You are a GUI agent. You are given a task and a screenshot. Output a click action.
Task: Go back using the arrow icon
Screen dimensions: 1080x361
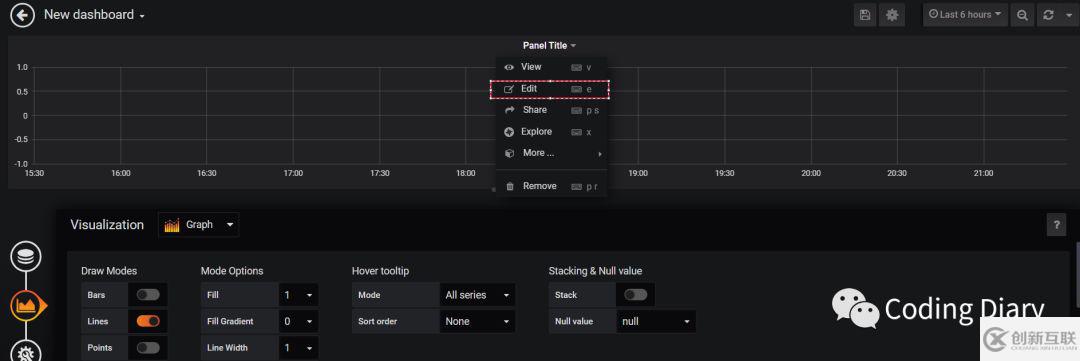click(22, 14)
